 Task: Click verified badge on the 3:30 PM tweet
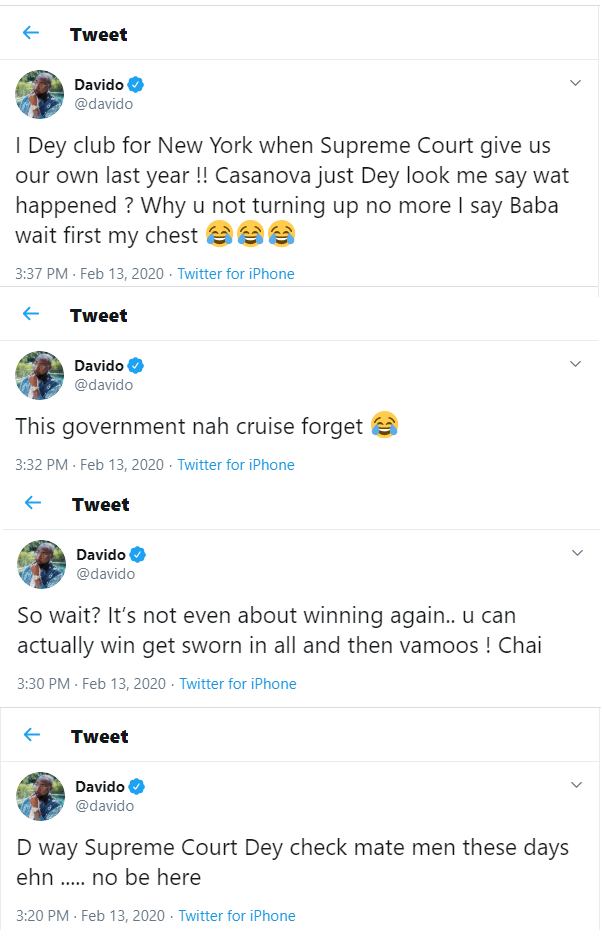138,555
